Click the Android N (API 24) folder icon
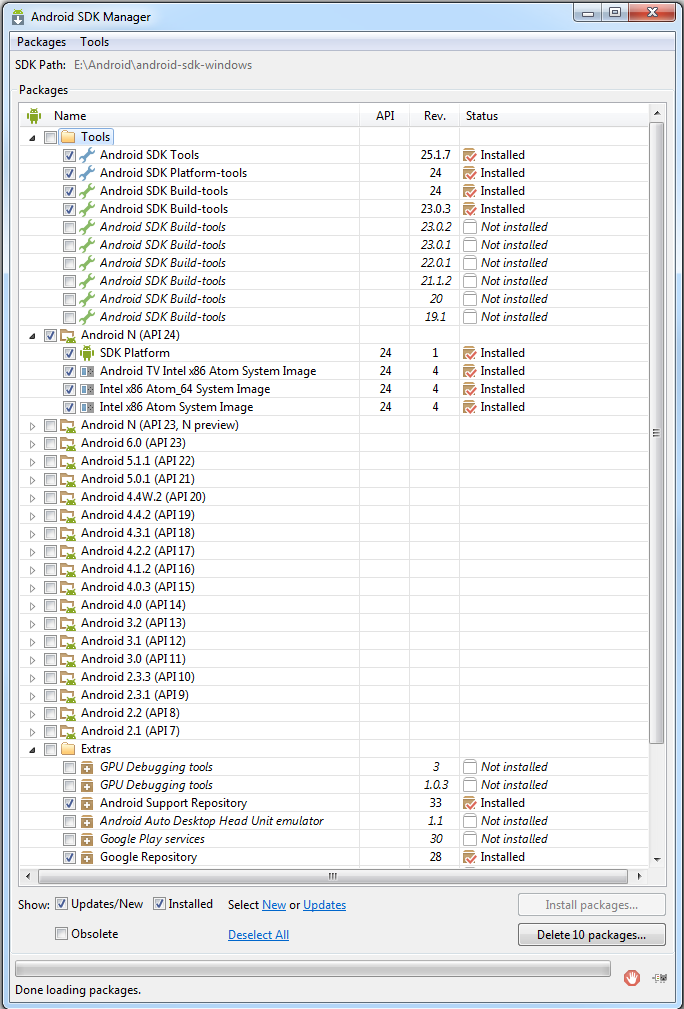The height and width of the screenshot is (1009, 684). (68, 335)
